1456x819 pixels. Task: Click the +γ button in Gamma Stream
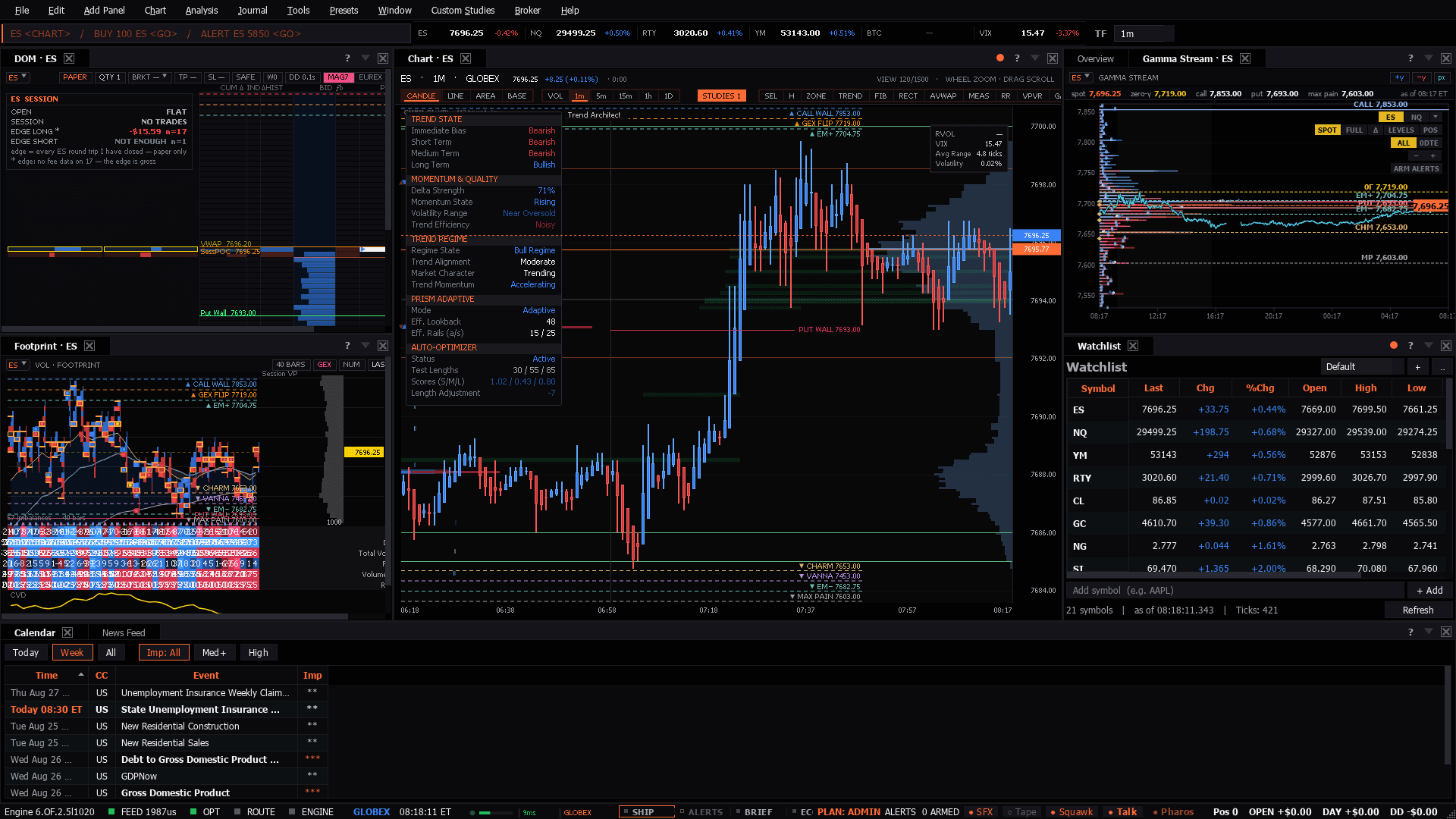[1399, 77]
